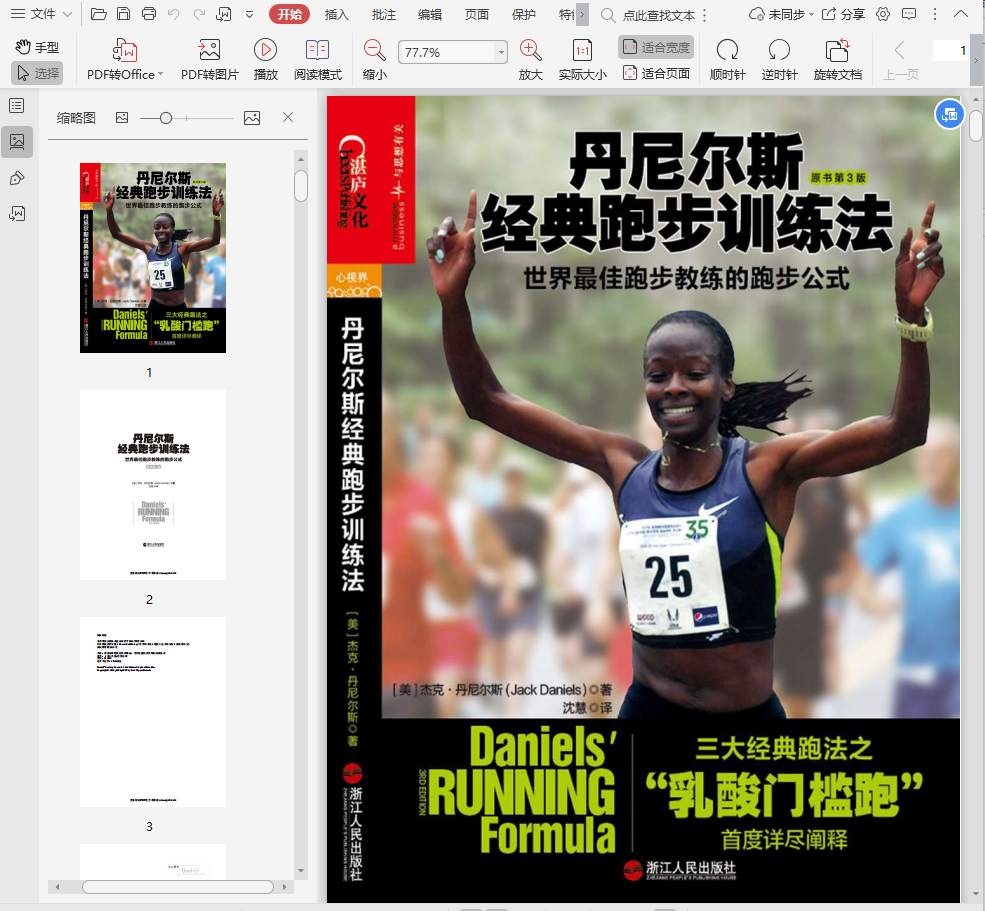The height and width of the screenshot is (911, 985).
Task: Open the 文件 menu
Action: 41,14
